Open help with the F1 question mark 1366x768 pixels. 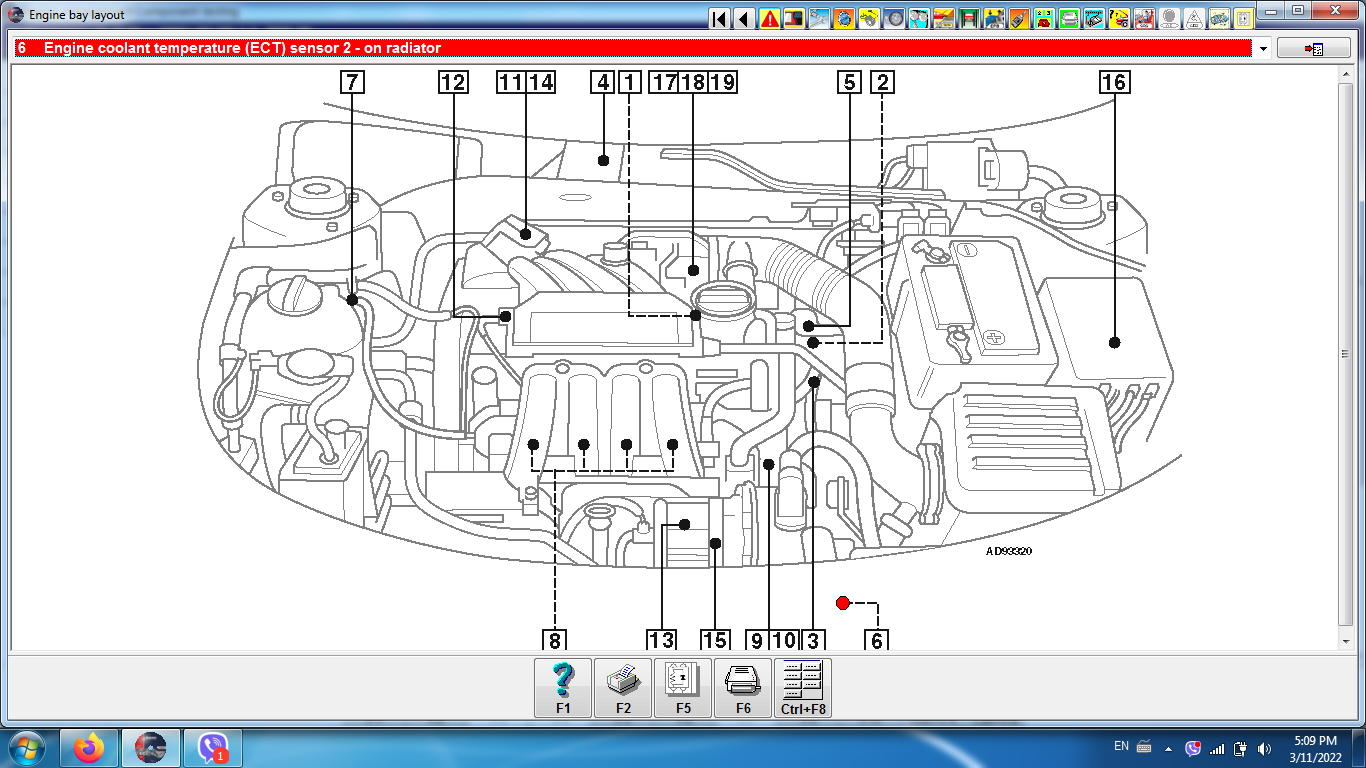point(563,688)
